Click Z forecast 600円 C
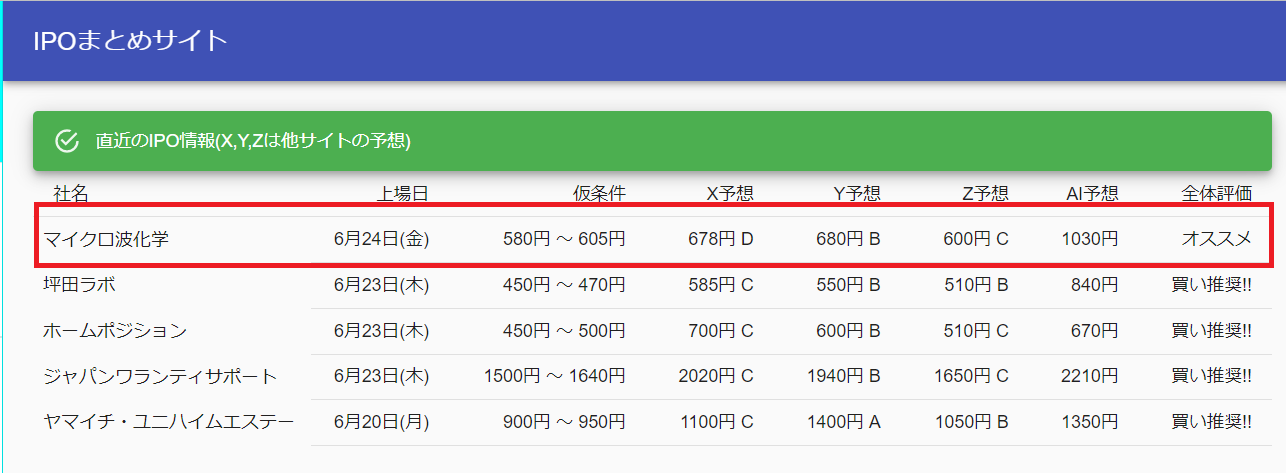 (976, 239)
